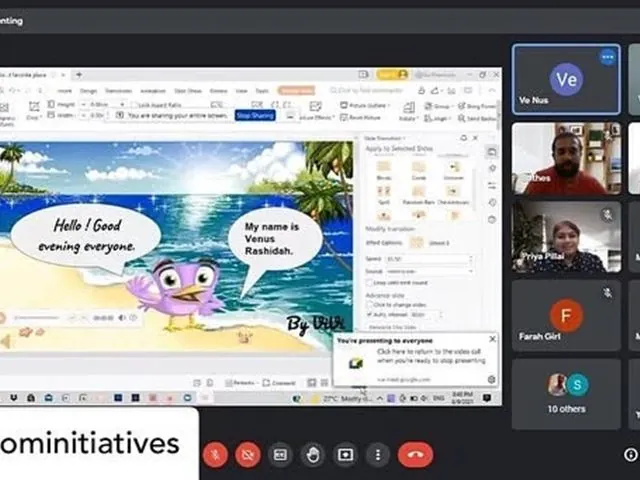Click Reset Picture button
This screenshot has width=640, height=480.
click(360, 118)
